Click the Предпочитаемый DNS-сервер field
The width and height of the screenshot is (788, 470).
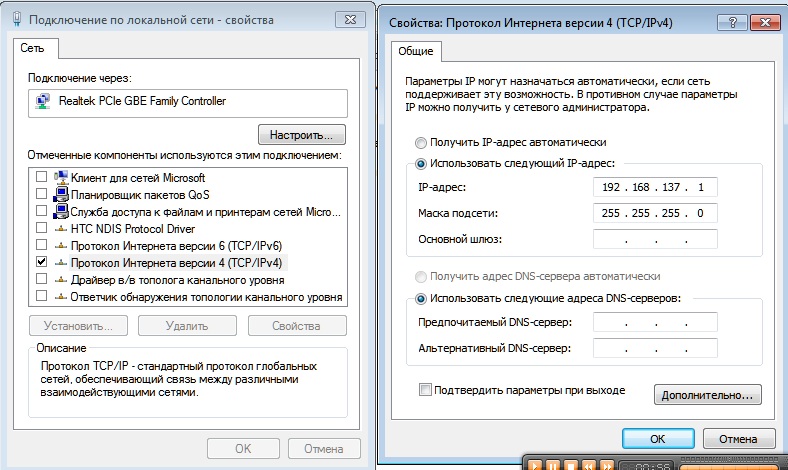pyautogui.click(x=655, y=322)
